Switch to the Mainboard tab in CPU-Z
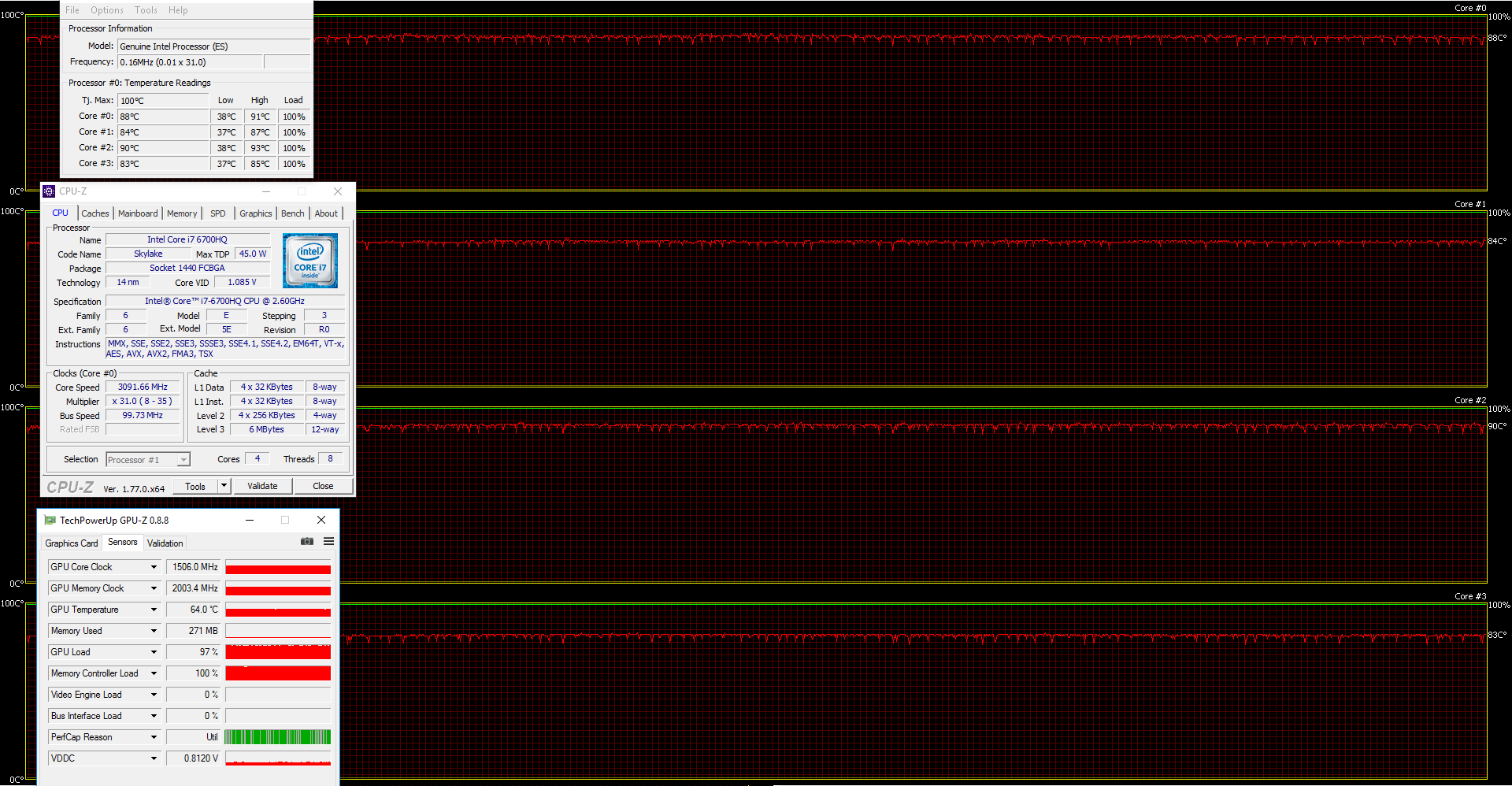Screen dimensions: 1512x786 [x=138, y=213]
